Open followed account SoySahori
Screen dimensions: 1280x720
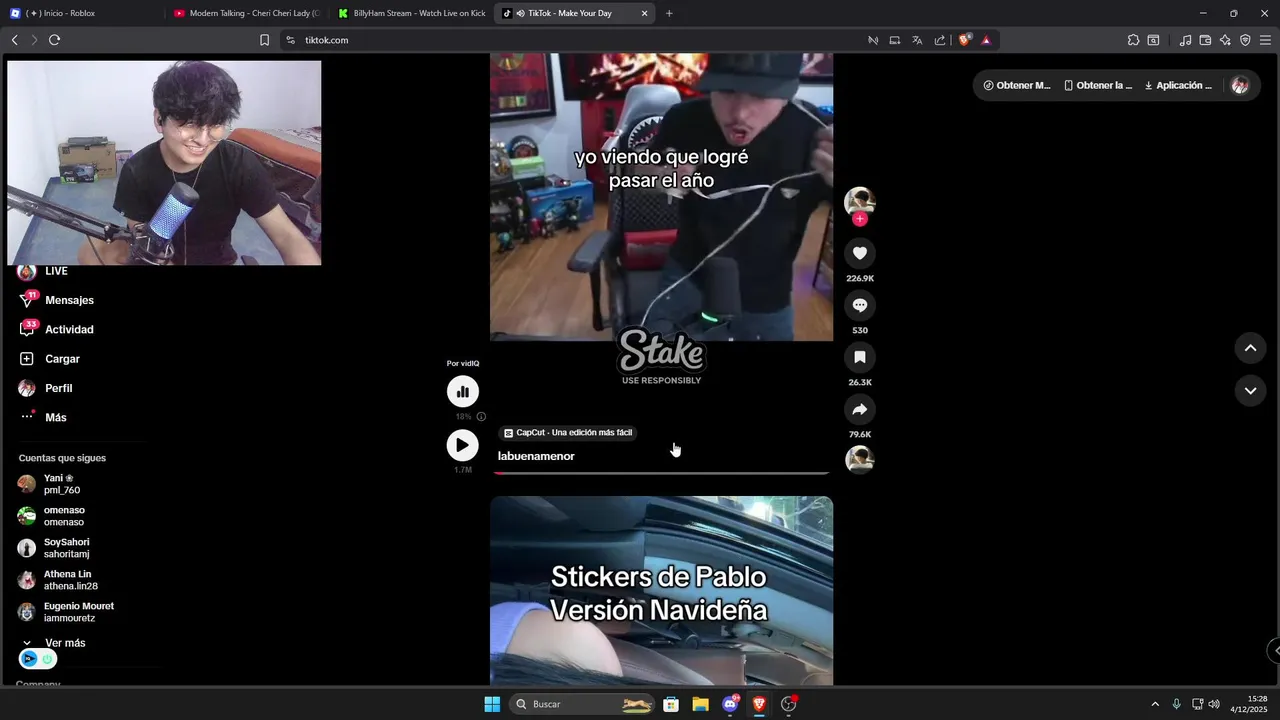tap(55, 548)
